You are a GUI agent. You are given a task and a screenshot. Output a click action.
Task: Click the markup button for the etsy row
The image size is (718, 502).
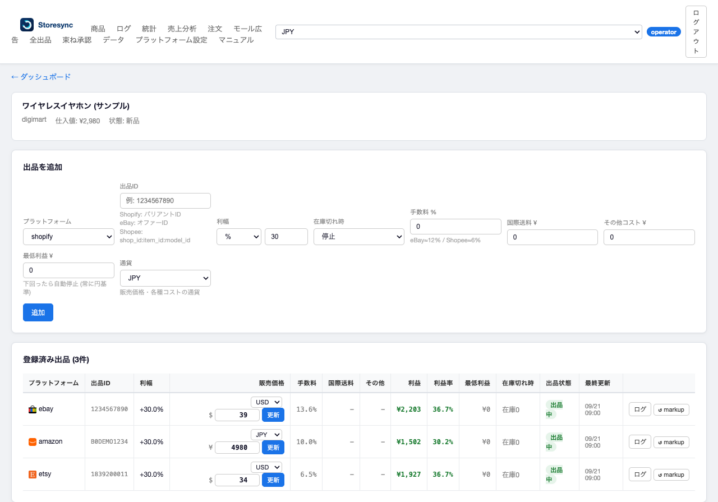[671, 475]
